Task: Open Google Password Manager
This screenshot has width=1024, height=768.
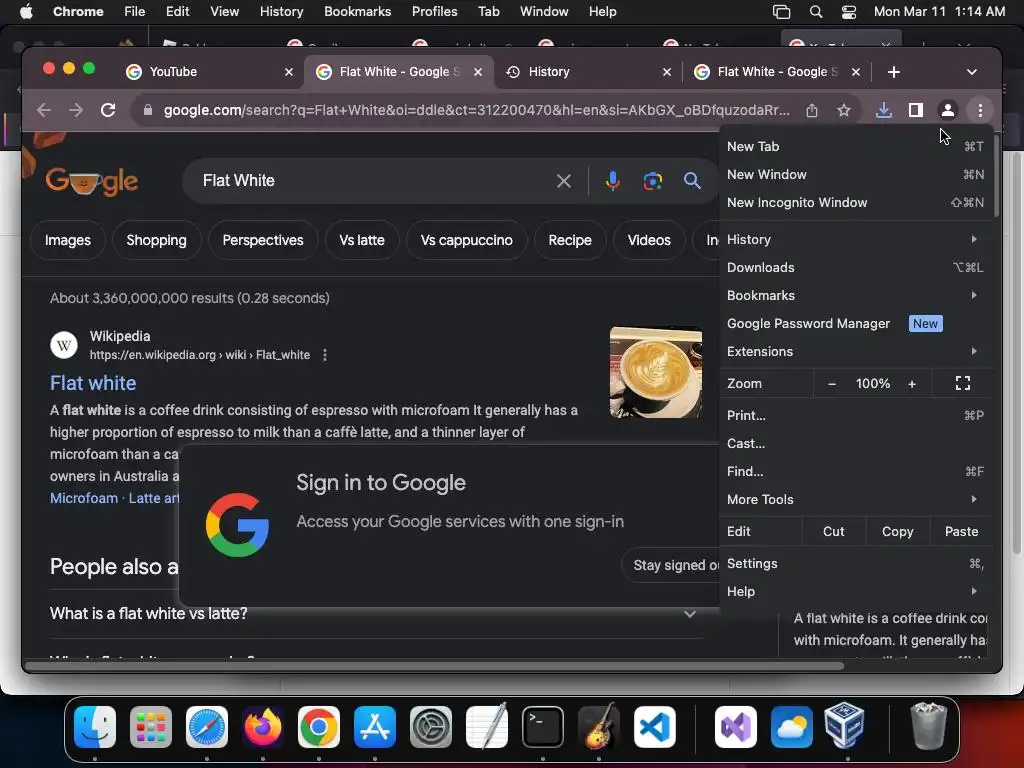Action: [856, 323]
